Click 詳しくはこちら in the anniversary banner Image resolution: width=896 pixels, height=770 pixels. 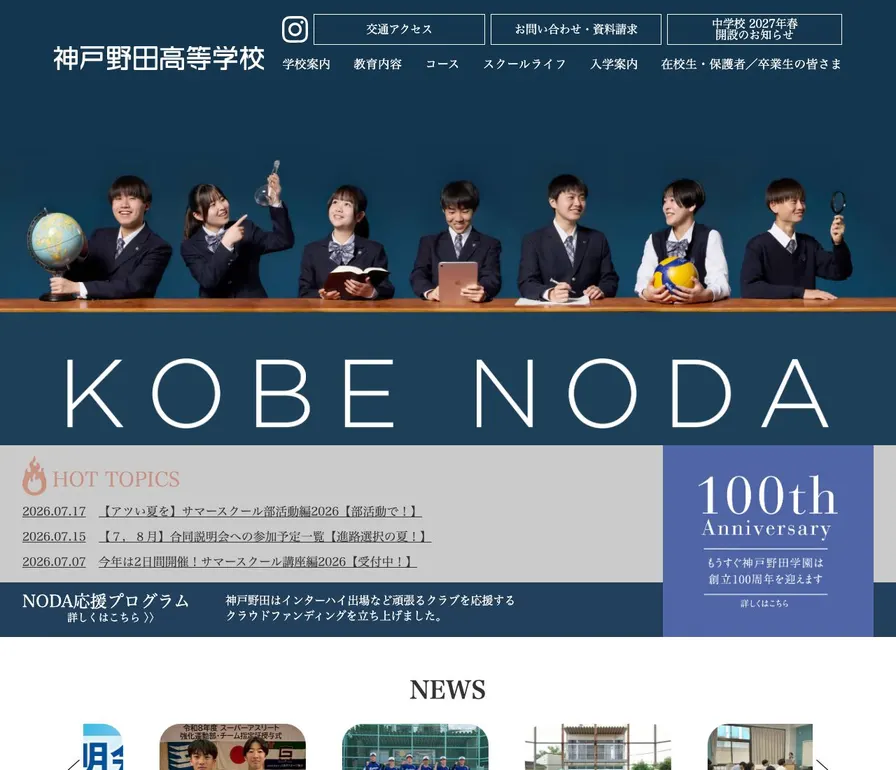pyautogui.click(x=765, y=603)
